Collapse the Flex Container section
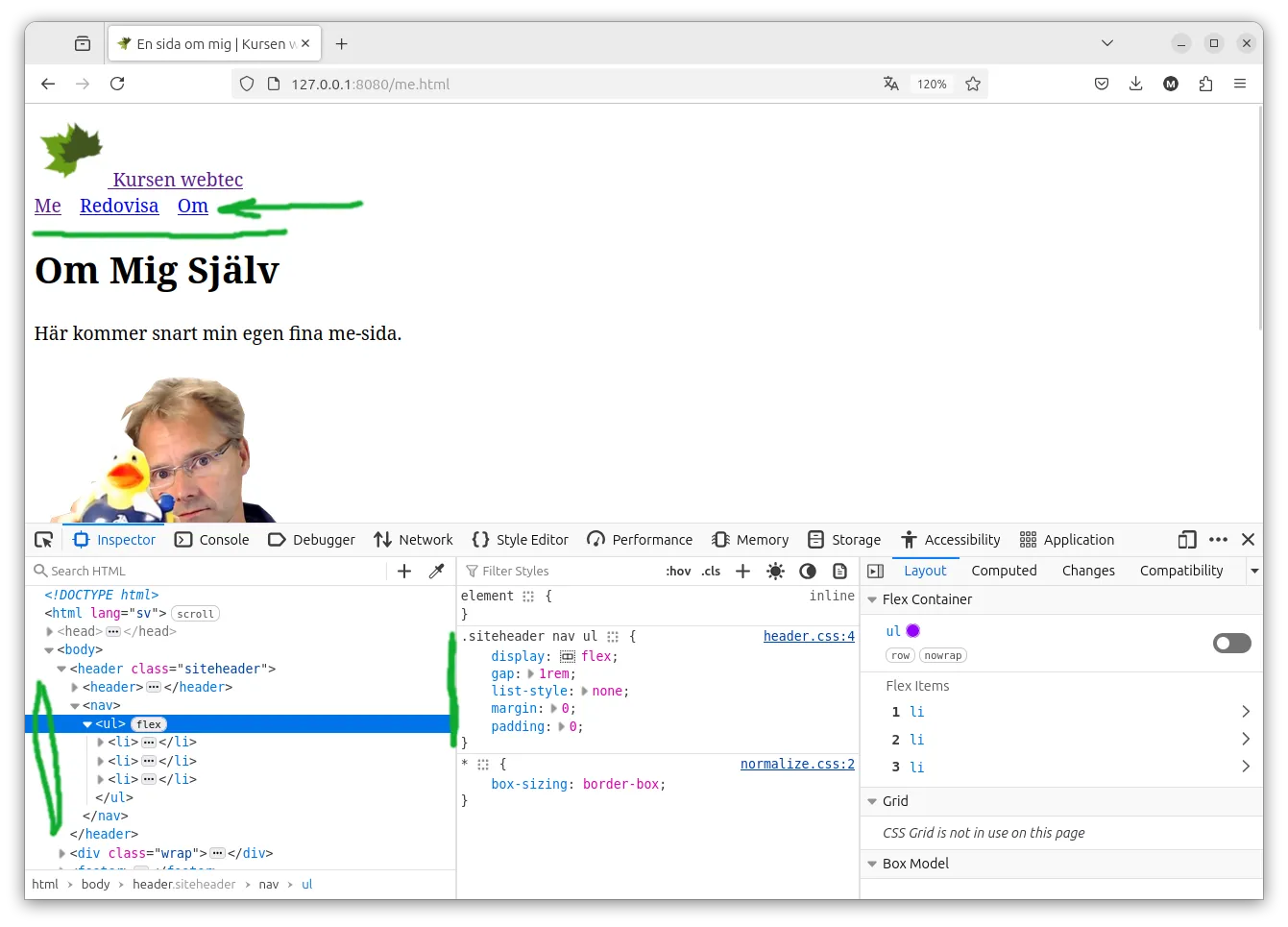This screenshot has height=927, width=1288. point(872,599)
